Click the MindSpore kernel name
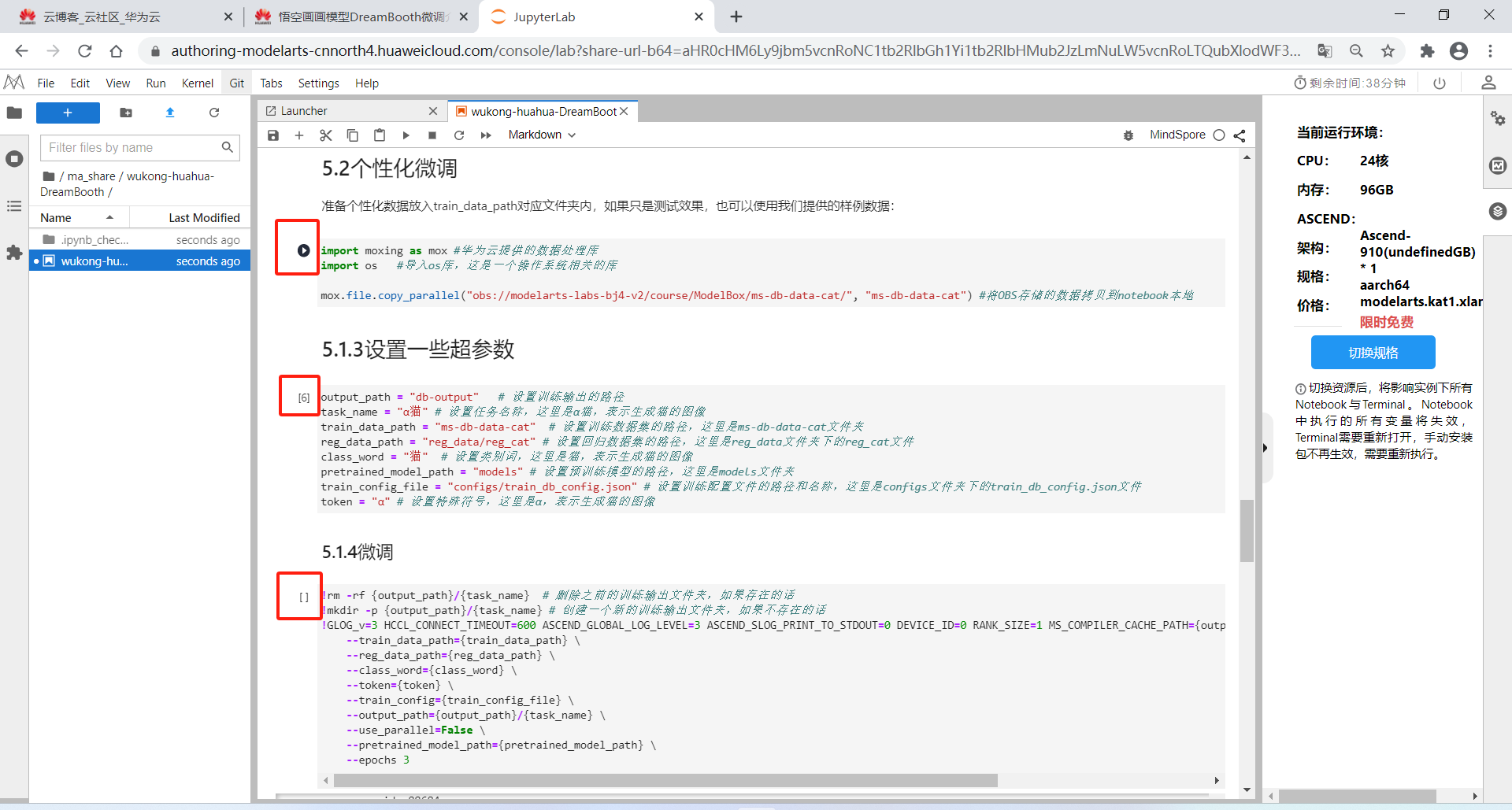1512x810 pixels. tap(1177, 135)
